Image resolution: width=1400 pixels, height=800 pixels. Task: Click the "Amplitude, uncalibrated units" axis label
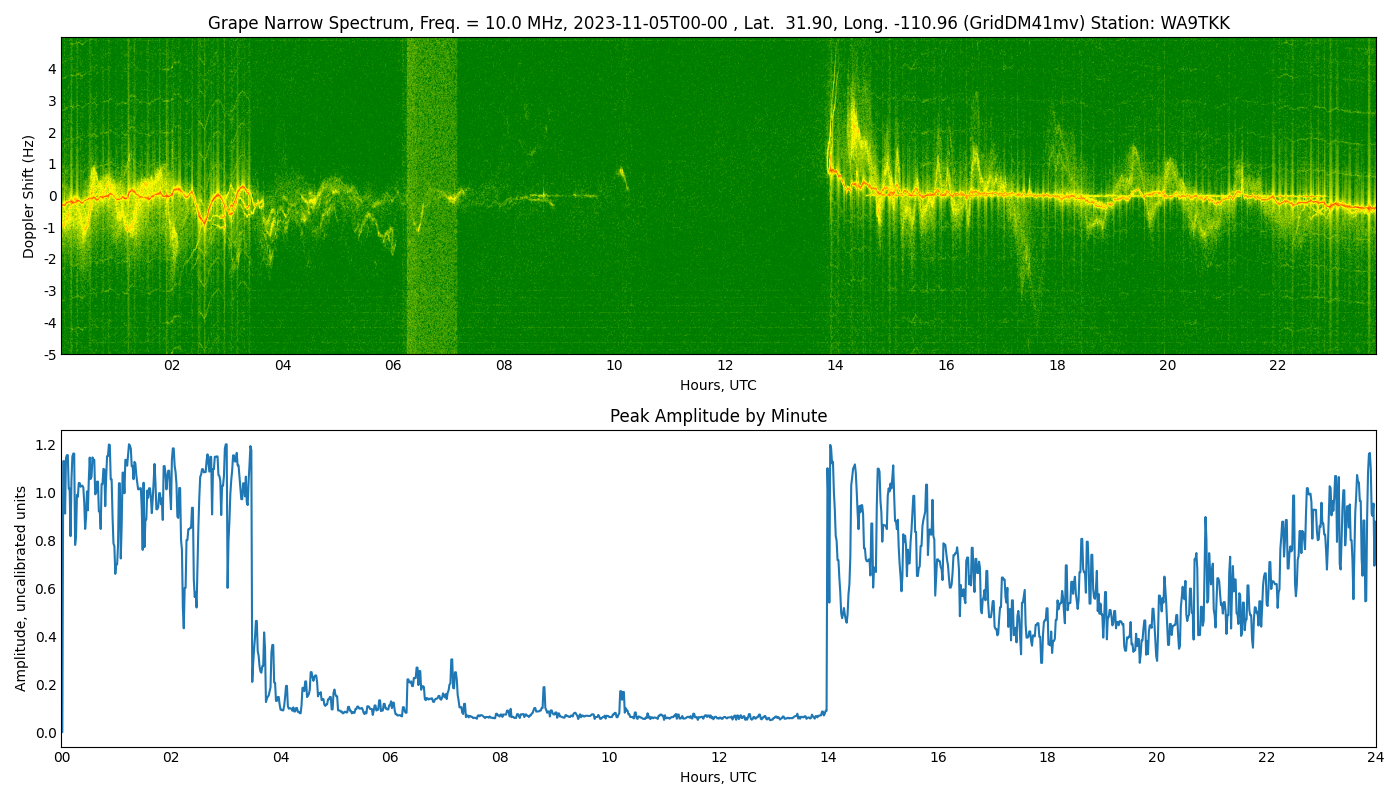[21, 588]
